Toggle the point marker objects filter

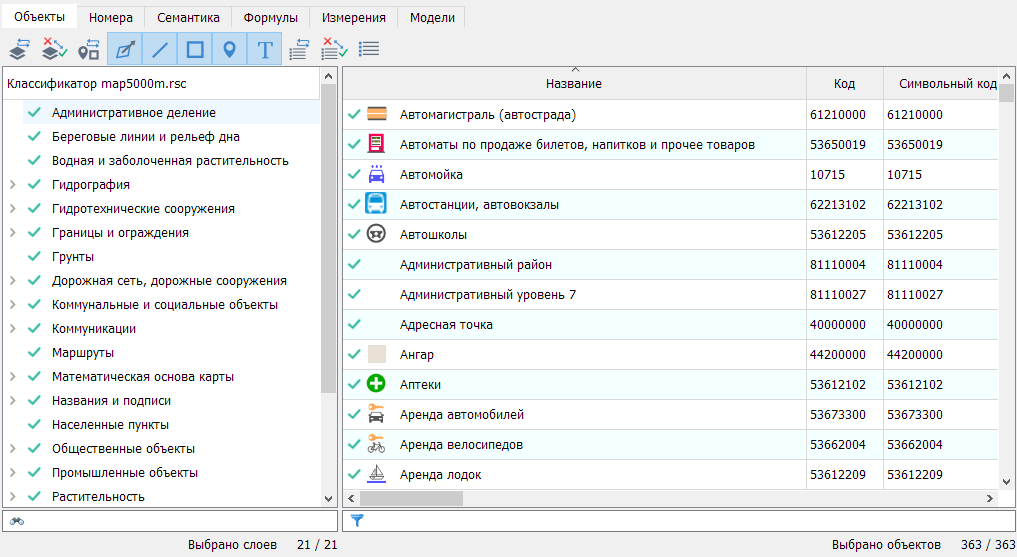[x=229, y=49]
